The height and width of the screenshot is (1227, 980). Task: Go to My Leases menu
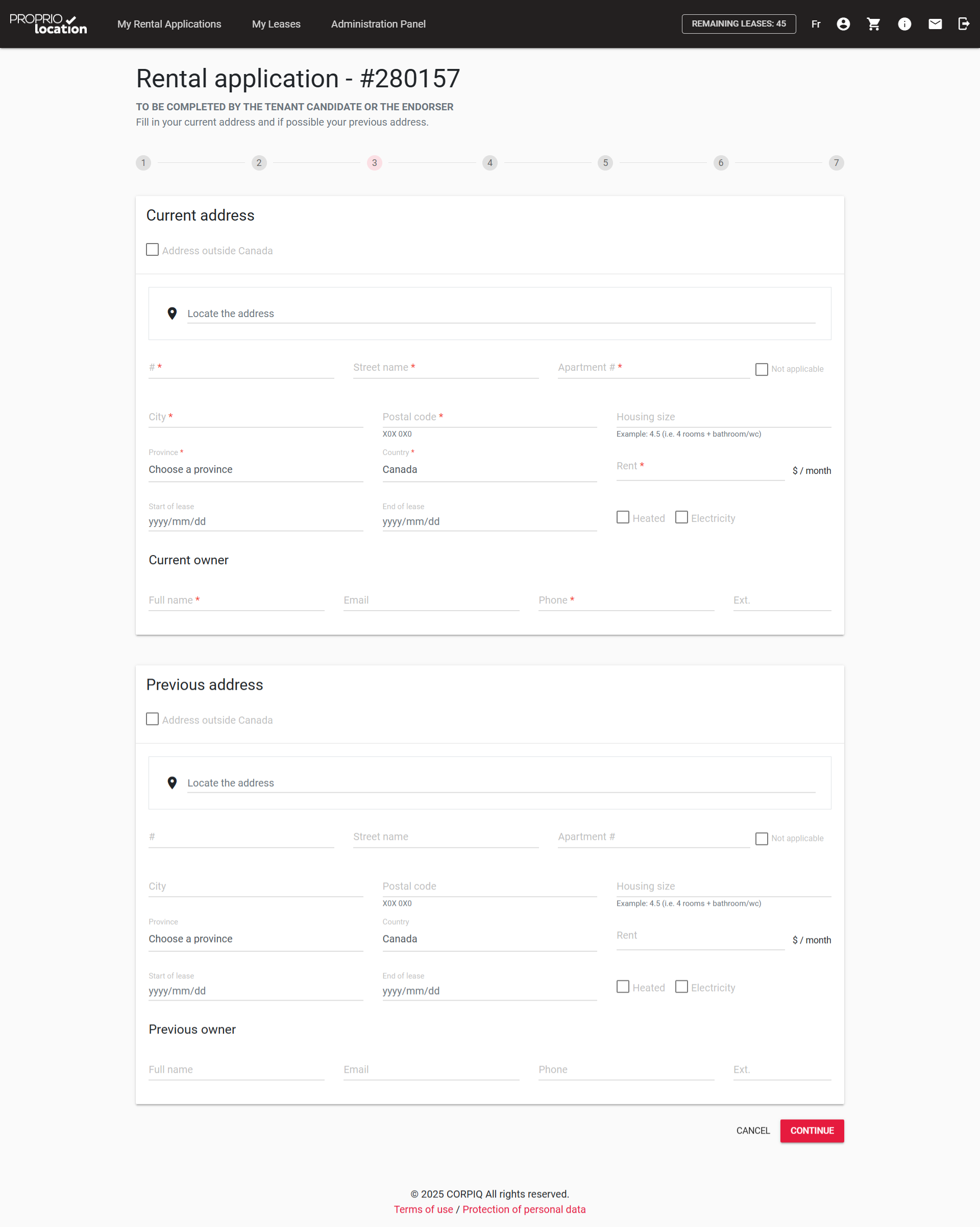coord(276,24)
